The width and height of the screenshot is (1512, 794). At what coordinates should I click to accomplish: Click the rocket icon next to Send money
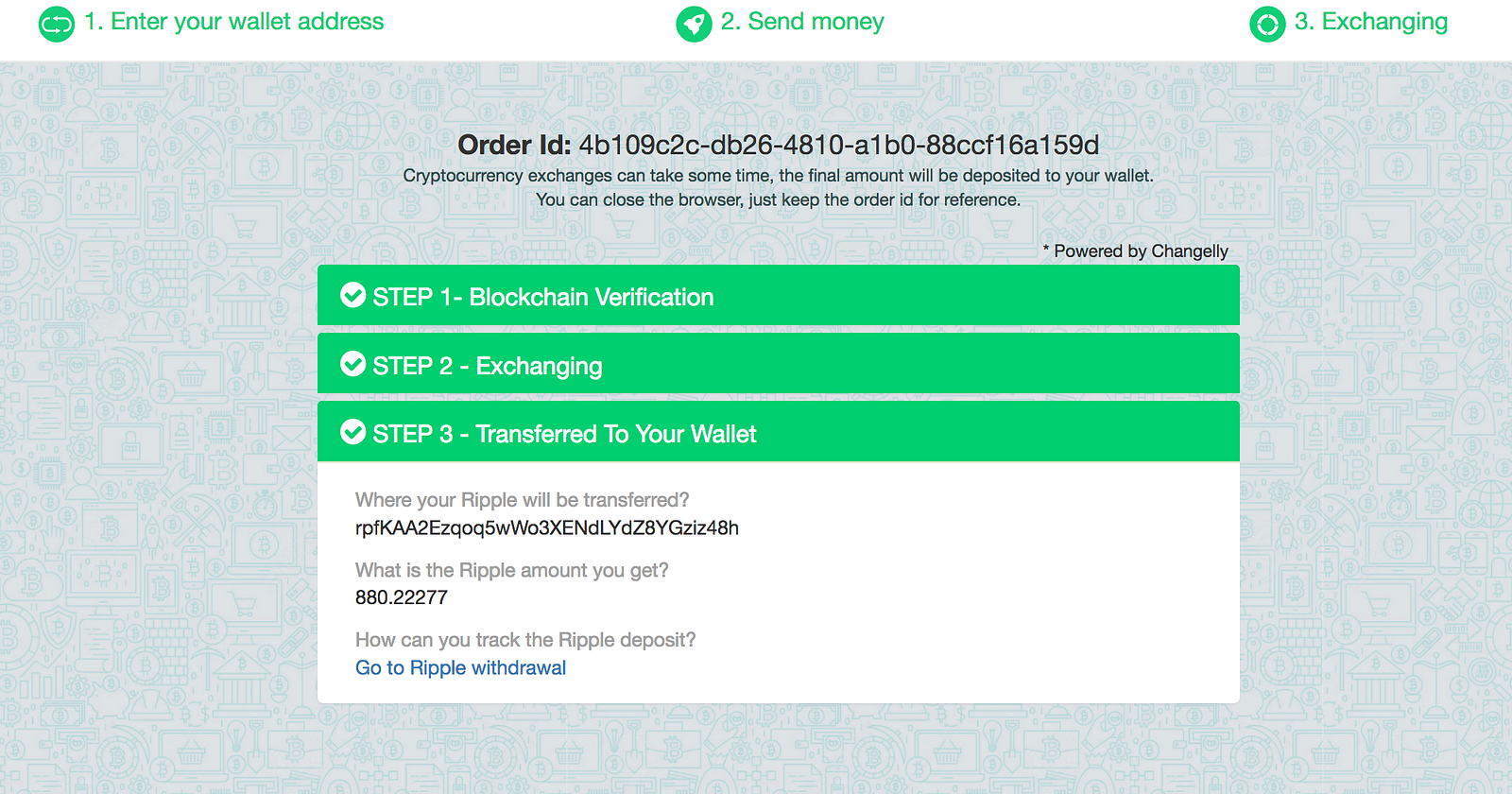pyautogui.click(x=694, y=24)
